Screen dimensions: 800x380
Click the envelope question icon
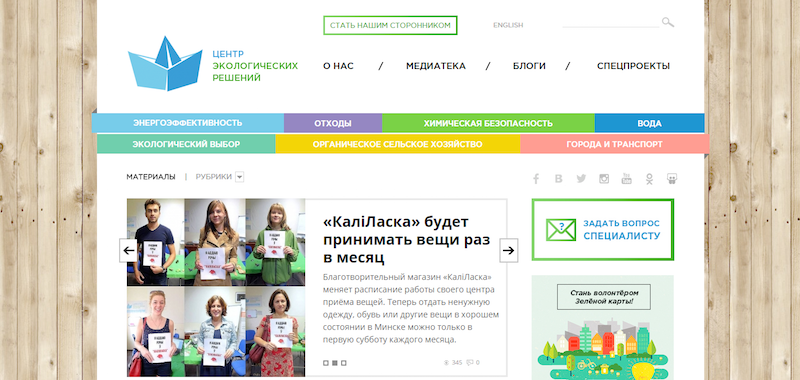click(x=561, y=230)
